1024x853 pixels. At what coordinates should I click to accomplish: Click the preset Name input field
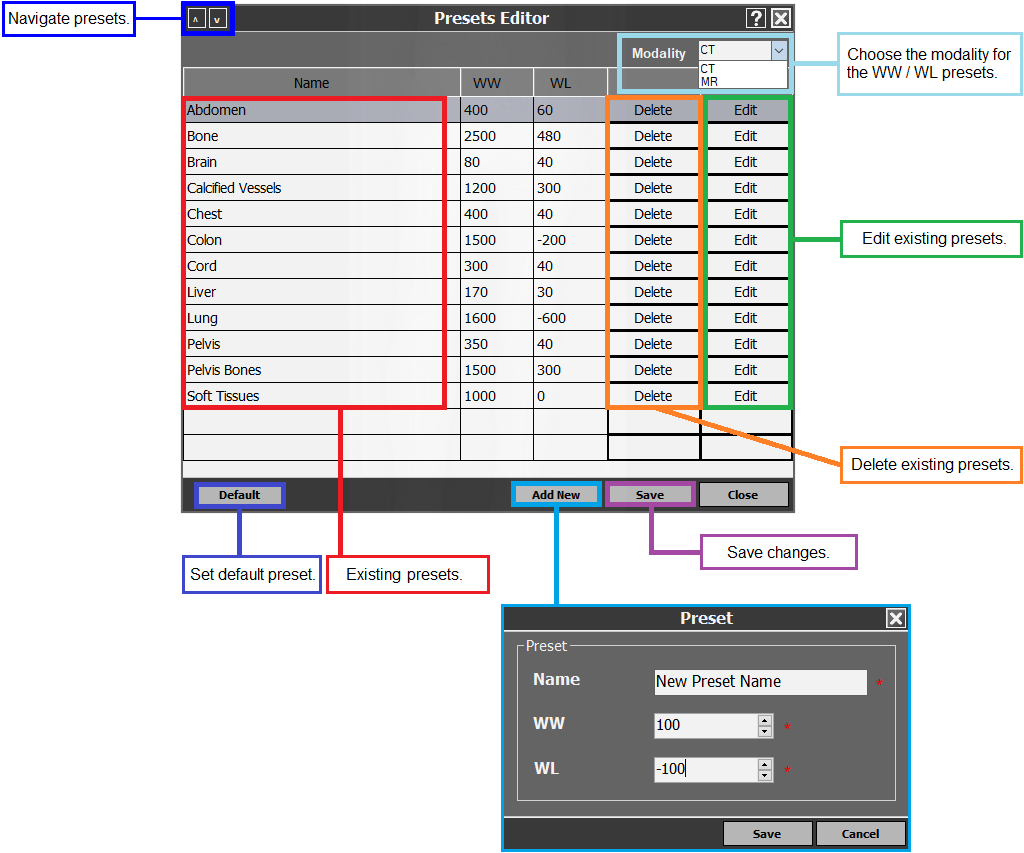click(760, 682)
